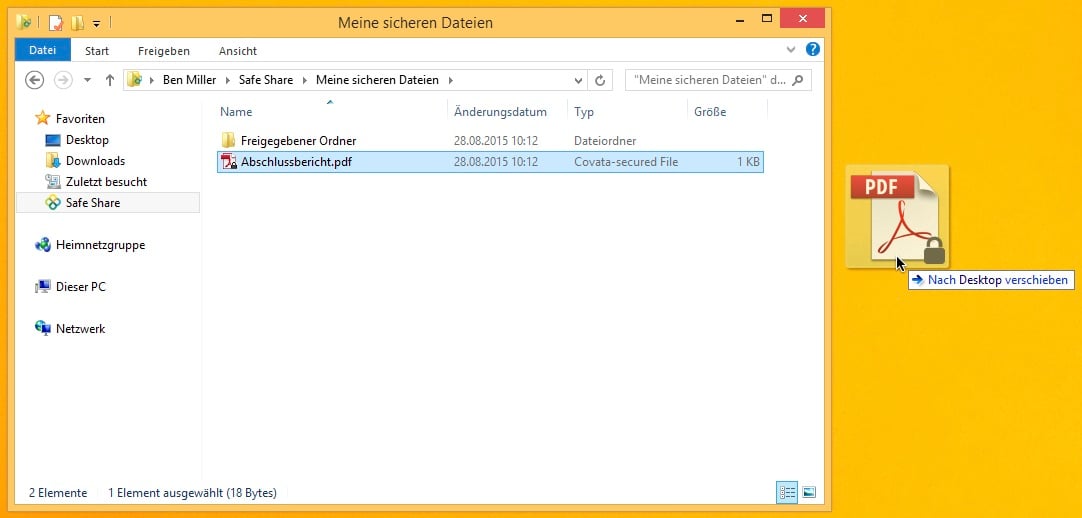The image size is (1082, 518).
Task: Open Netzwerk in the navigation pane
Action: (x=81, y=329)
